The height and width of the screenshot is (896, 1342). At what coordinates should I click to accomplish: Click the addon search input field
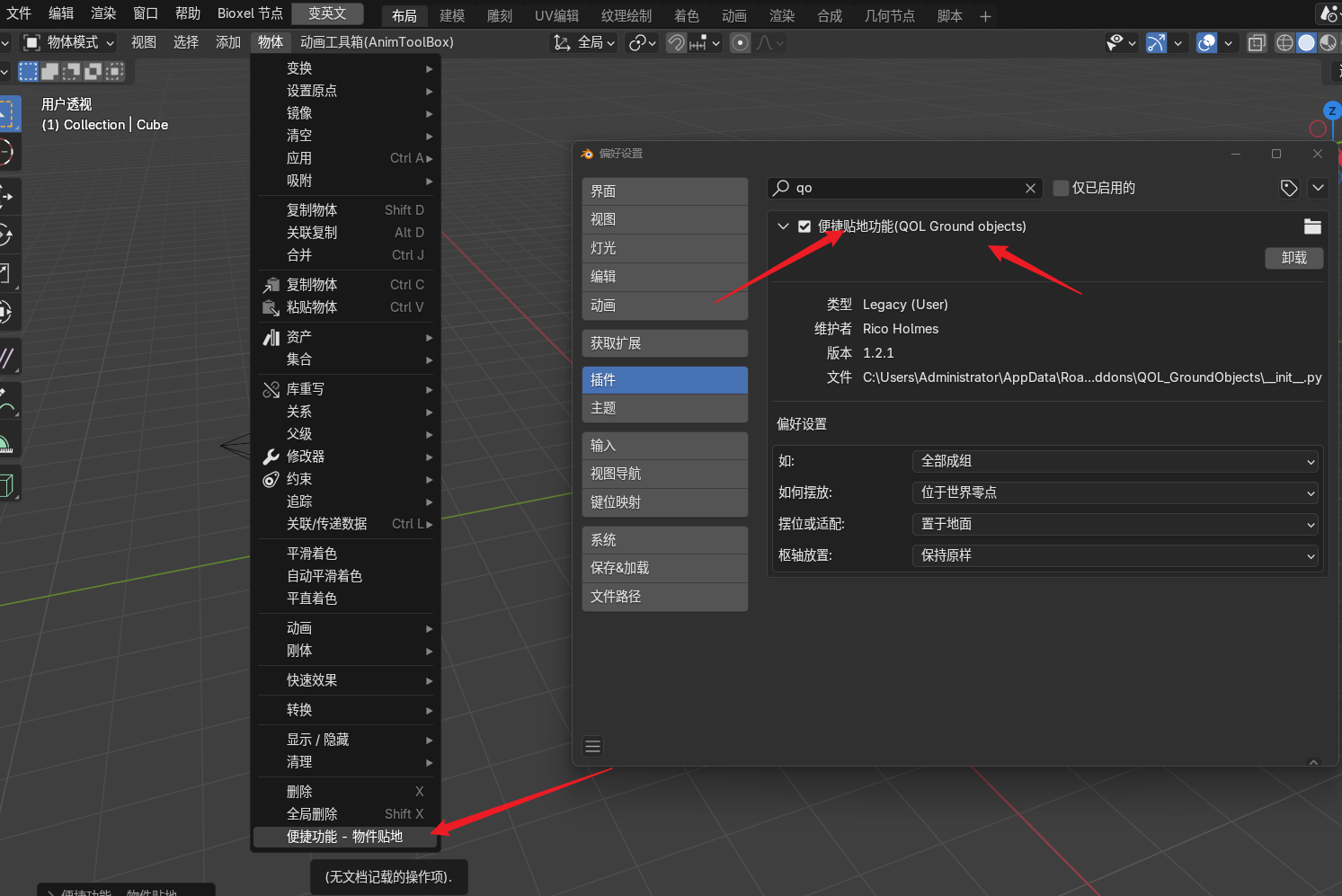click(905, 188)
